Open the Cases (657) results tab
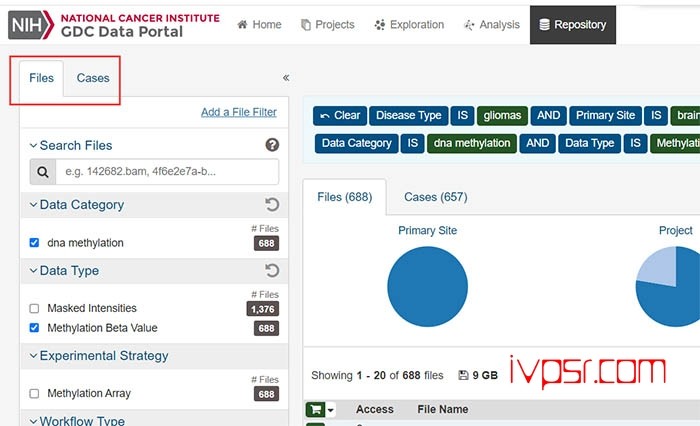 click(x=436, y=197)
